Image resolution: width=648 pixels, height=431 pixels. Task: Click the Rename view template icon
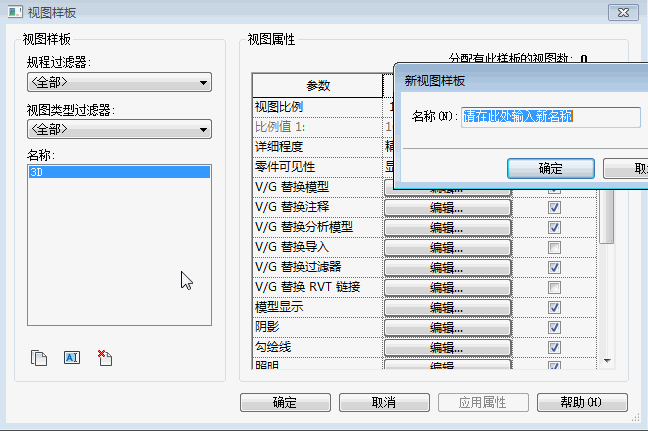(72, 357)
